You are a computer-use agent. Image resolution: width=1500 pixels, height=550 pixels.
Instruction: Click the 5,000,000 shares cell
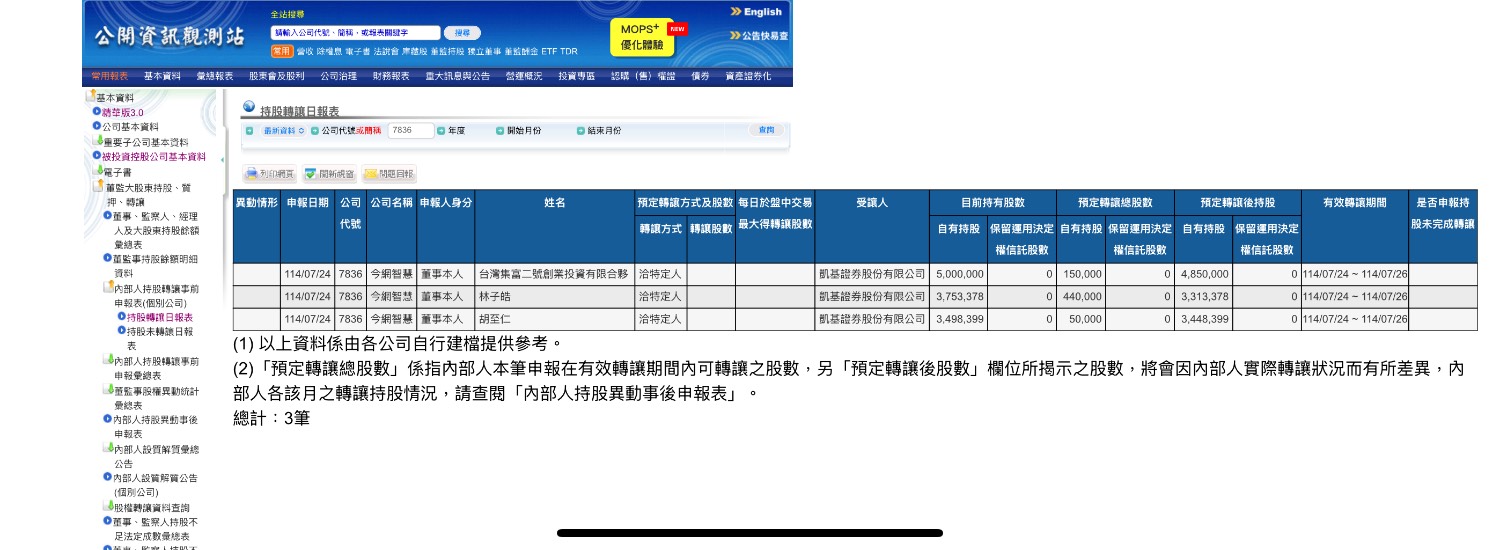pyautogui.click(x=958, y=274)
